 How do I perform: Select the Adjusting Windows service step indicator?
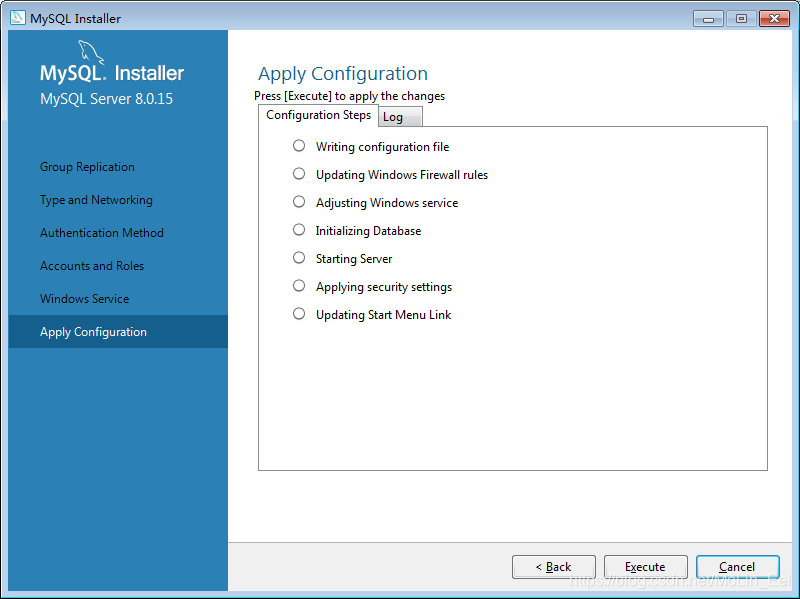299,202
